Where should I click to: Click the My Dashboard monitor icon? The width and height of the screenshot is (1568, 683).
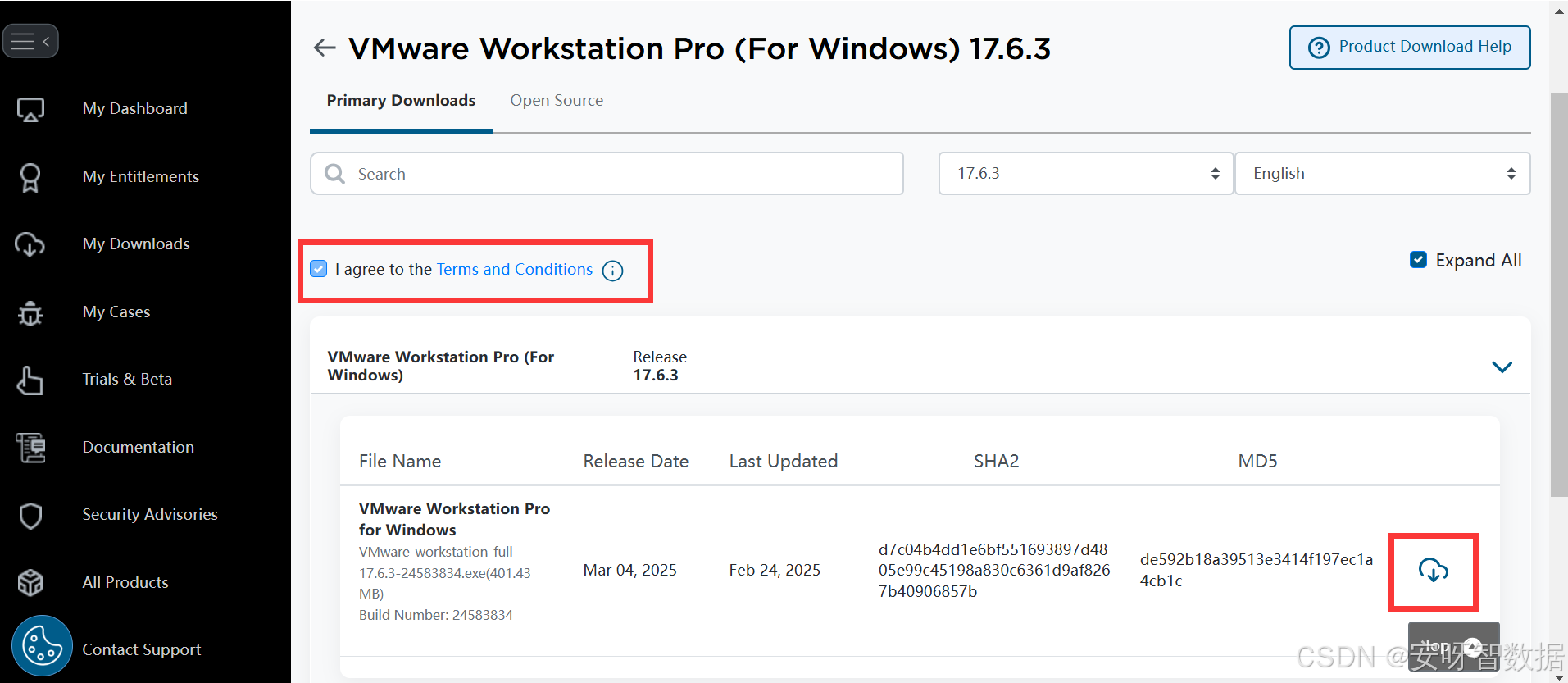[30, 109]
